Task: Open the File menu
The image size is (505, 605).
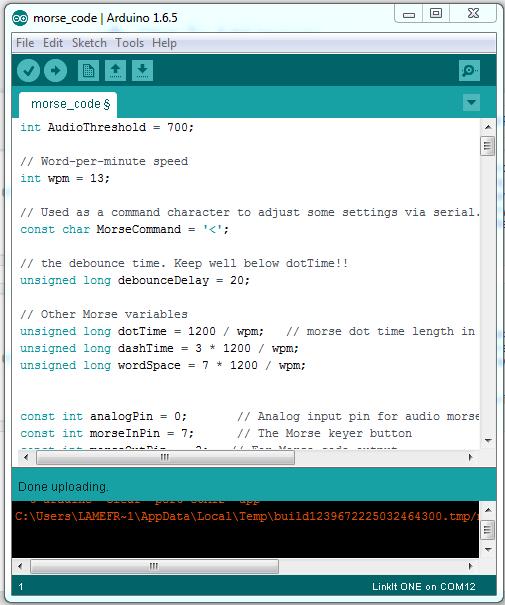Action: pyautogui.click(x=25, y=43)
